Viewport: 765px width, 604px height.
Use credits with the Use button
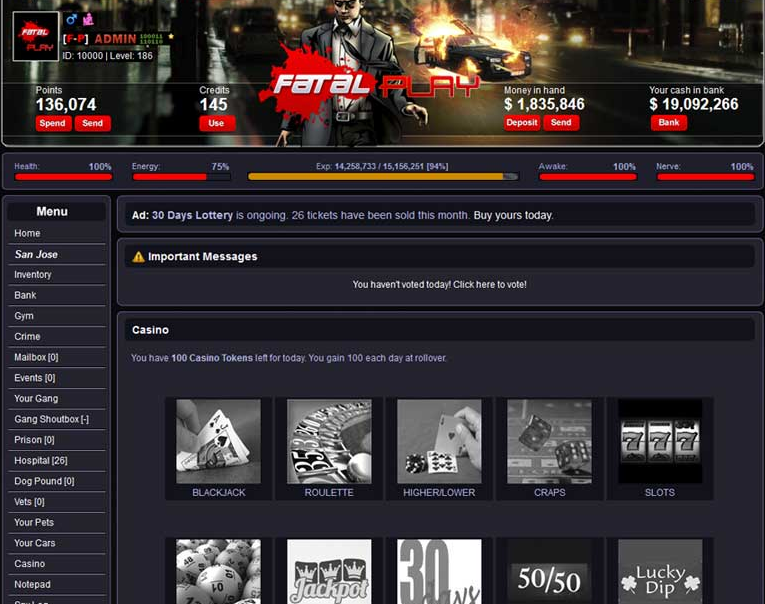(x=217, y=123)
